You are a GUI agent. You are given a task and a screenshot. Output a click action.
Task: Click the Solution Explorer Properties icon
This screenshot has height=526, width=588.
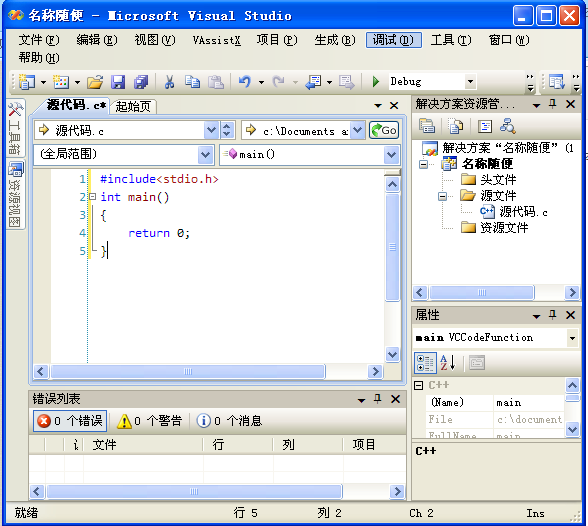tap(427, 126)
